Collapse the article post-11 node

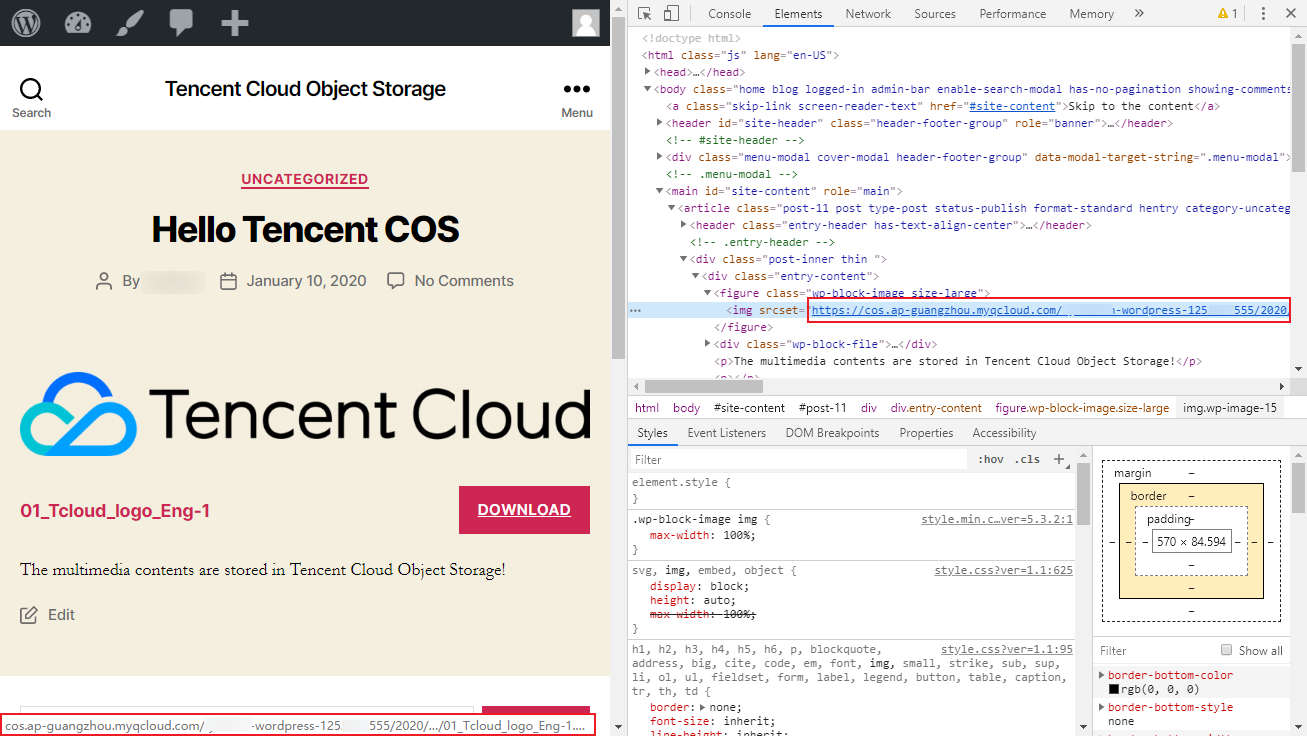point(672,208)
